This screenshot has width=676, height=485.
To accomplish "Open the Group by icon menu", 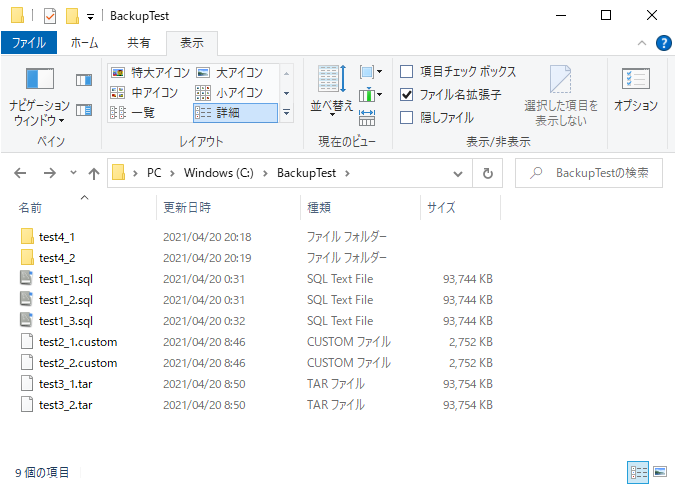I will pos(370,72).
